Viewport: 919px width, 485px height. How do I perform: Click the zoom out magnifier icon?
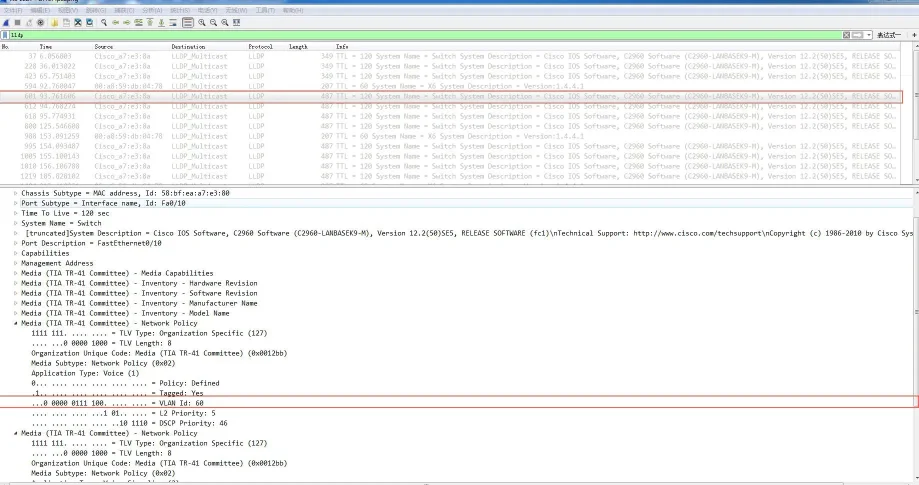pyautogui.click(x=213, y=22)
